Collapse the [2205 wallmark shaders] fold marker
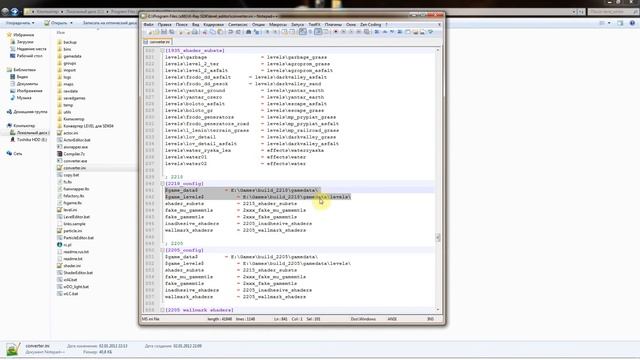Image resolution: width=640 pixels, height=360 pixels. pyautogui.click(x=162, y=310)
